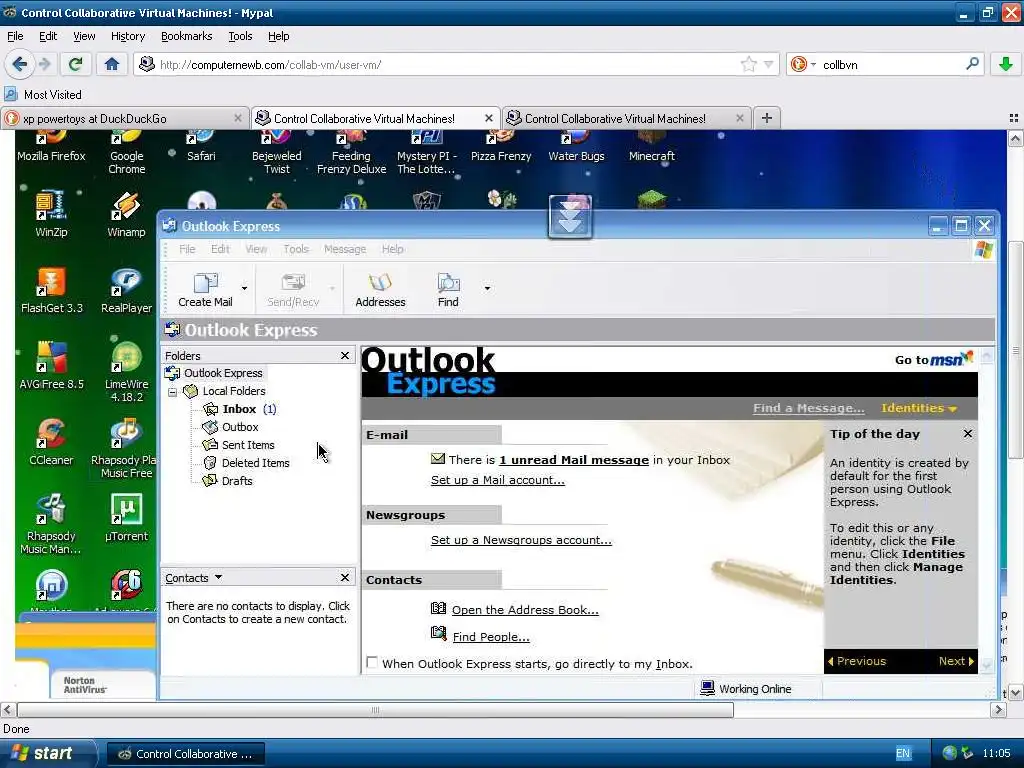
Task: Click the Control Collaborative taskbar button
Action: click(185, 754)
